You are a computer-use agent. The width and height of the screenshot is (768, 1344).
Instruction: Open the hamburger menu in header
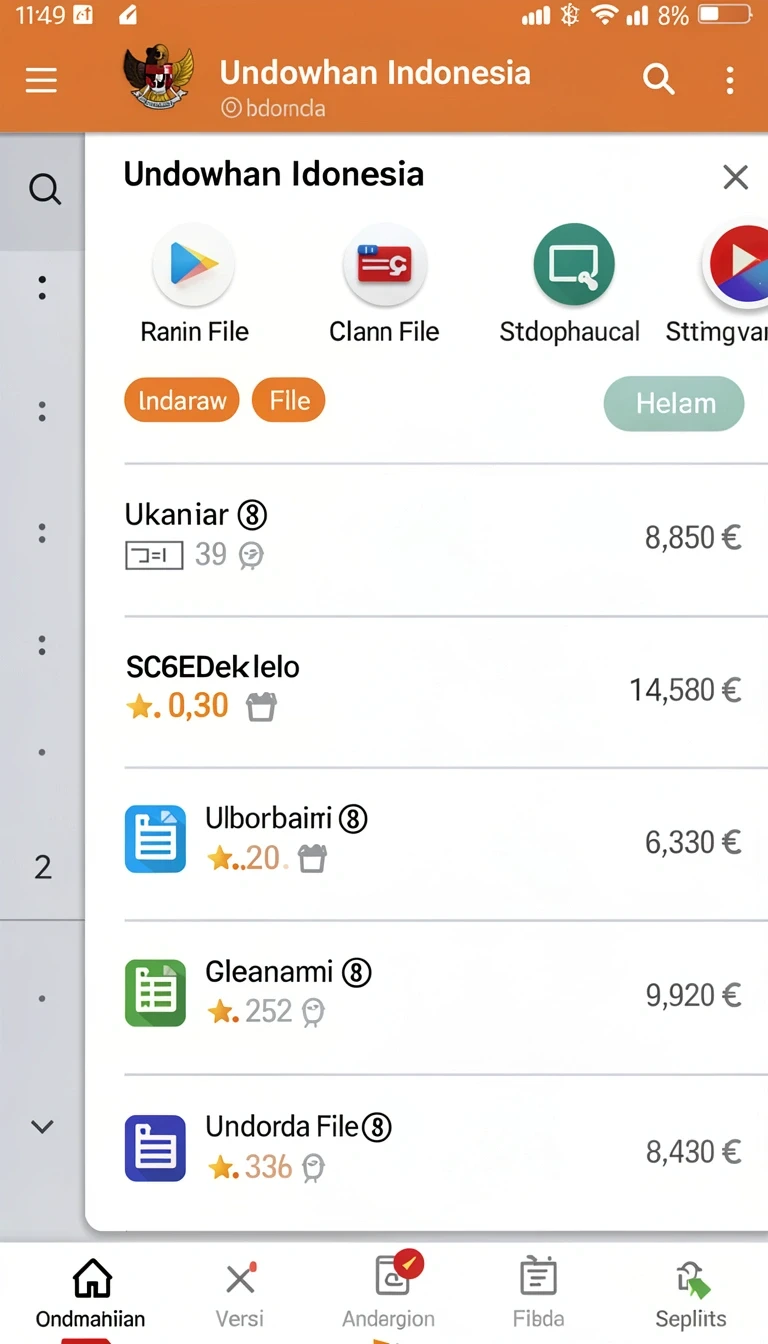pyautogui.click(x=41, y=80)
